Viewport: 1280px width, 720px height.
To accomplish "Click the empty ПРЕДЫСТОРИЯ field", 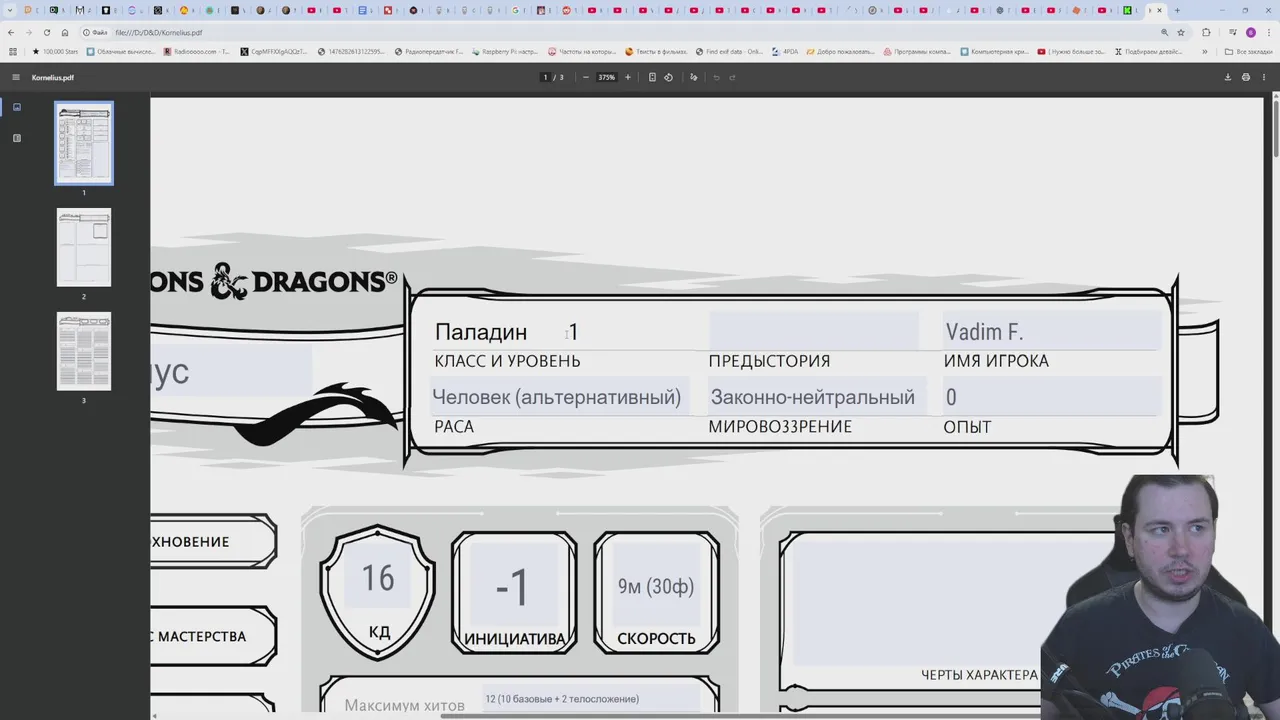I will (x=813, y=332).
